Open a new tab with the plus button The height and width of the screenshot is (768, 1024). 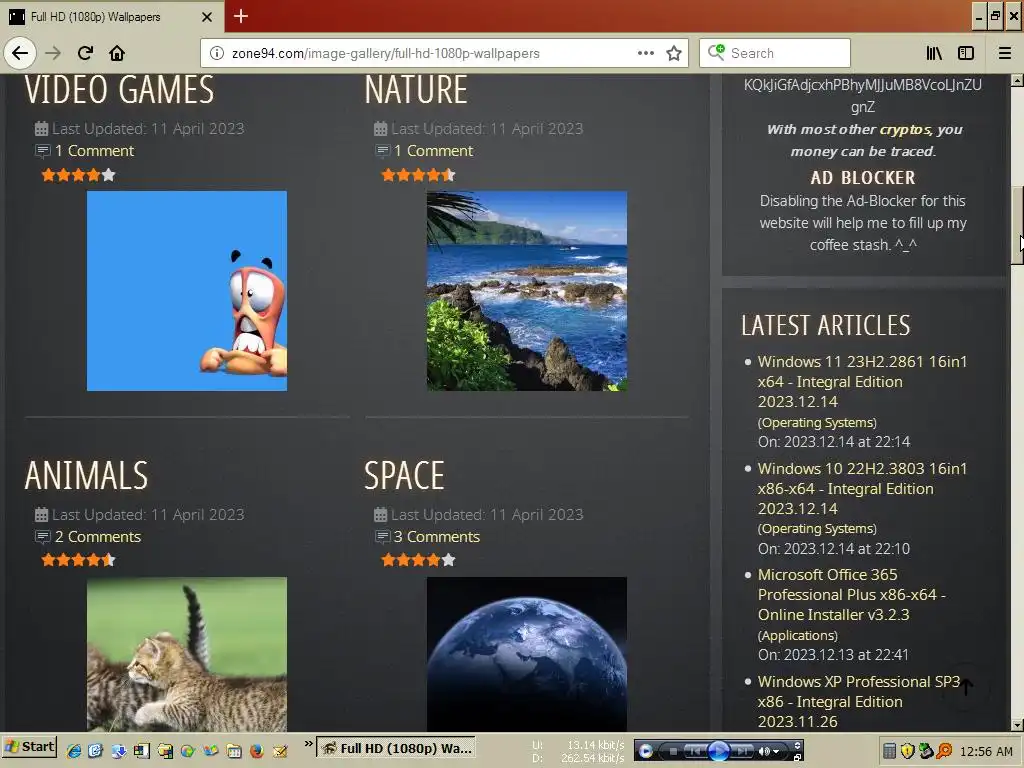tap(241, 16)
